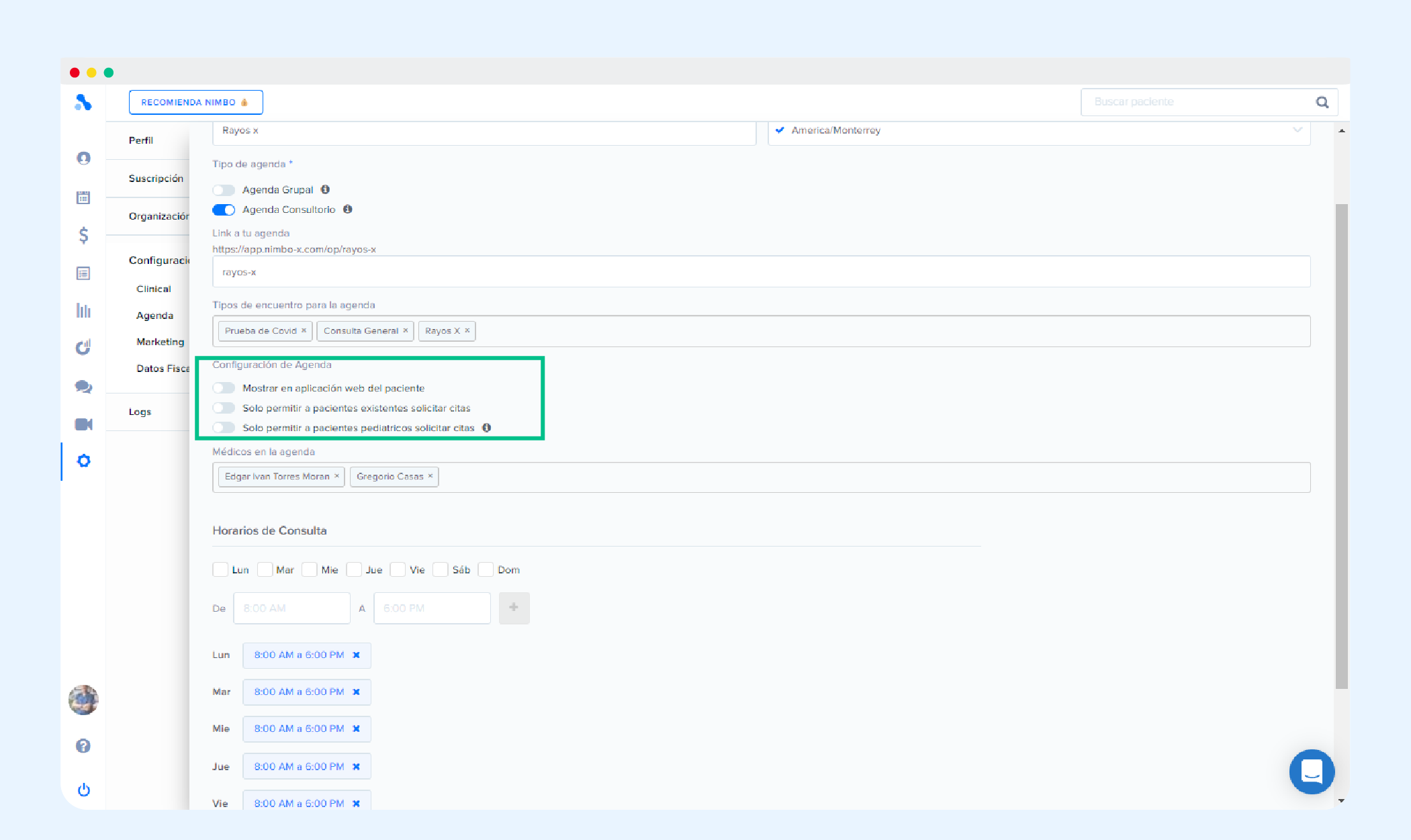Click search magnifier in patient search

click(x=1322, y=102)
